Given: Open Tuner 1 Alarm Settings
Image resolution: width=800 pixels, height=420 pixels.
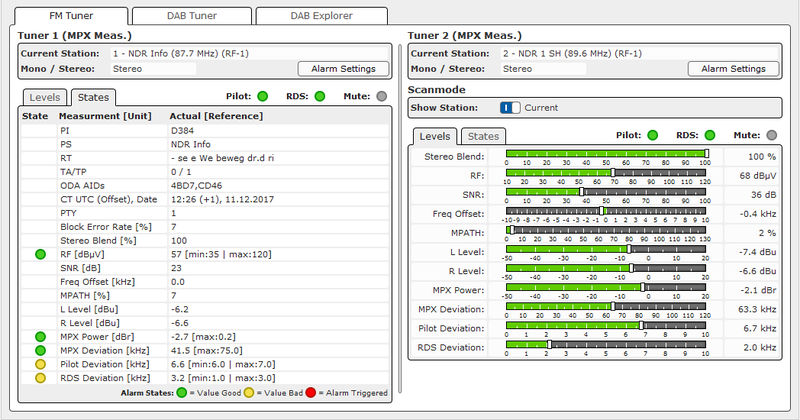Looking at the screenshot, I should (x=343, y=69).
